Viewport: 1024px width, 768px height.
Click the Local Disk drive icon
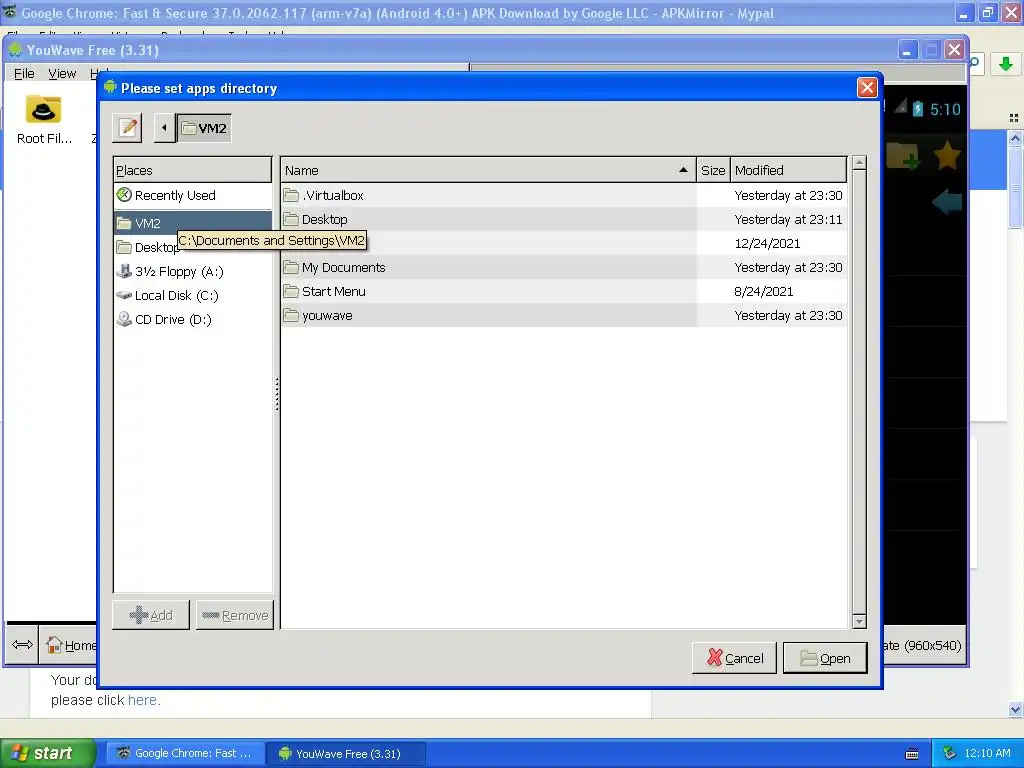[x=124, y=295]
